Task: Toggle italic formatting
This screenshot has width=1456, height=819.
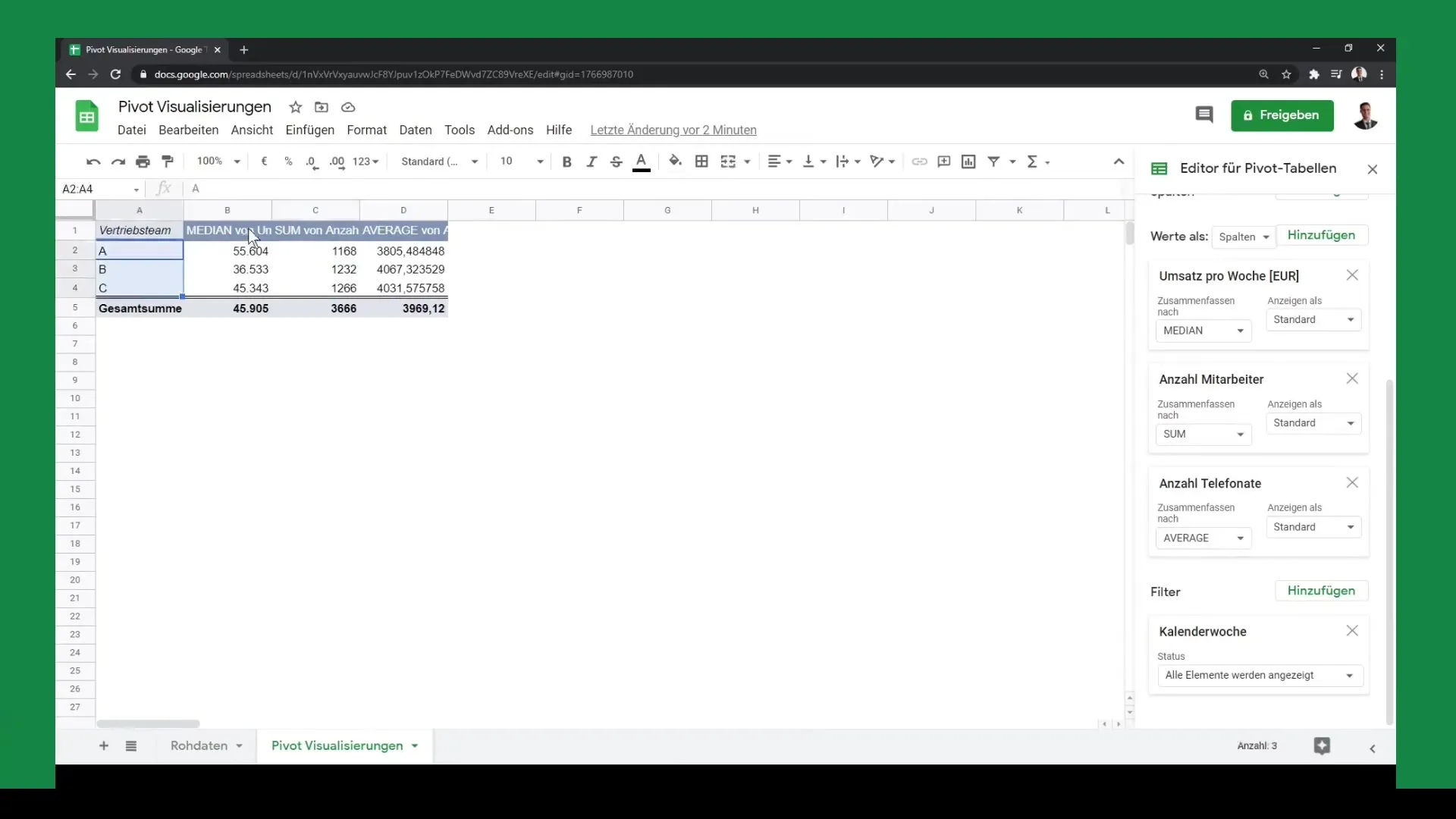Action: [x=591, y=162]
